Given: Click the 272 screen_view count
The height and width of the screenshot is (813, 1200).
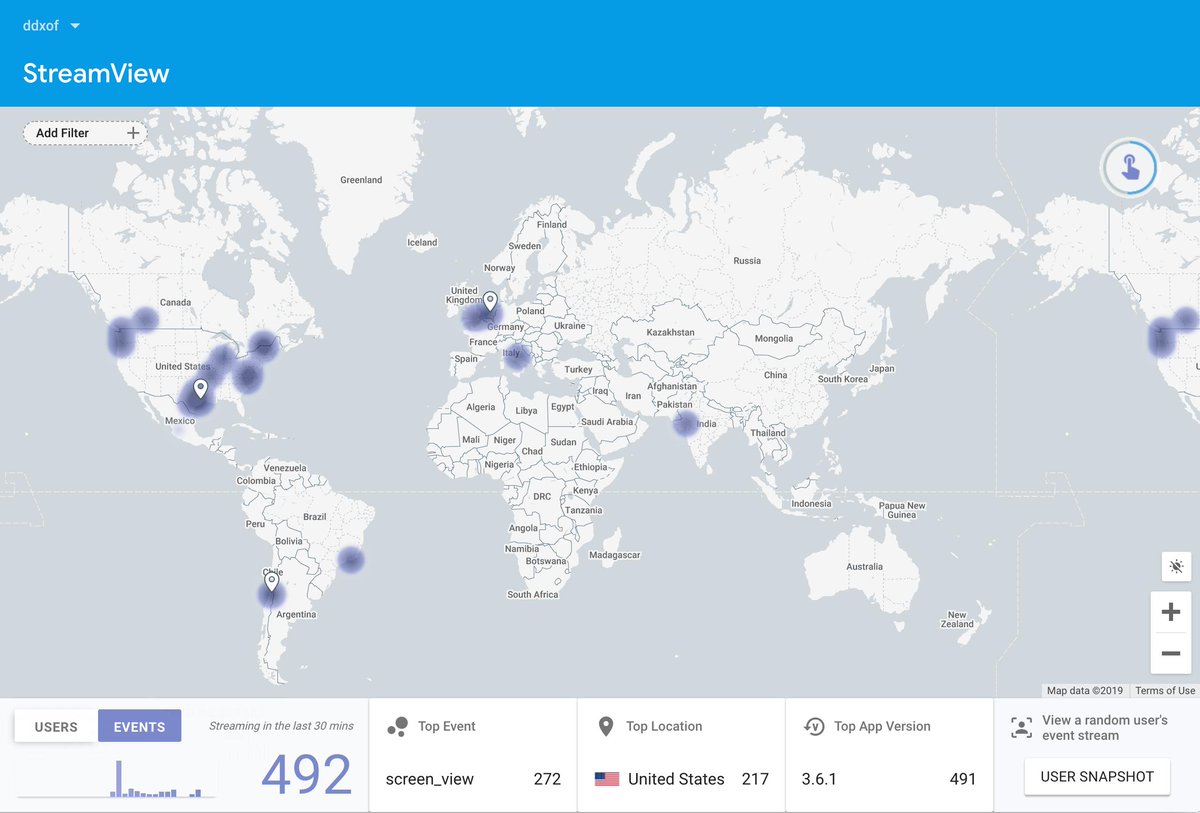Looking at the screenshot, I should [x=547, y=779].
